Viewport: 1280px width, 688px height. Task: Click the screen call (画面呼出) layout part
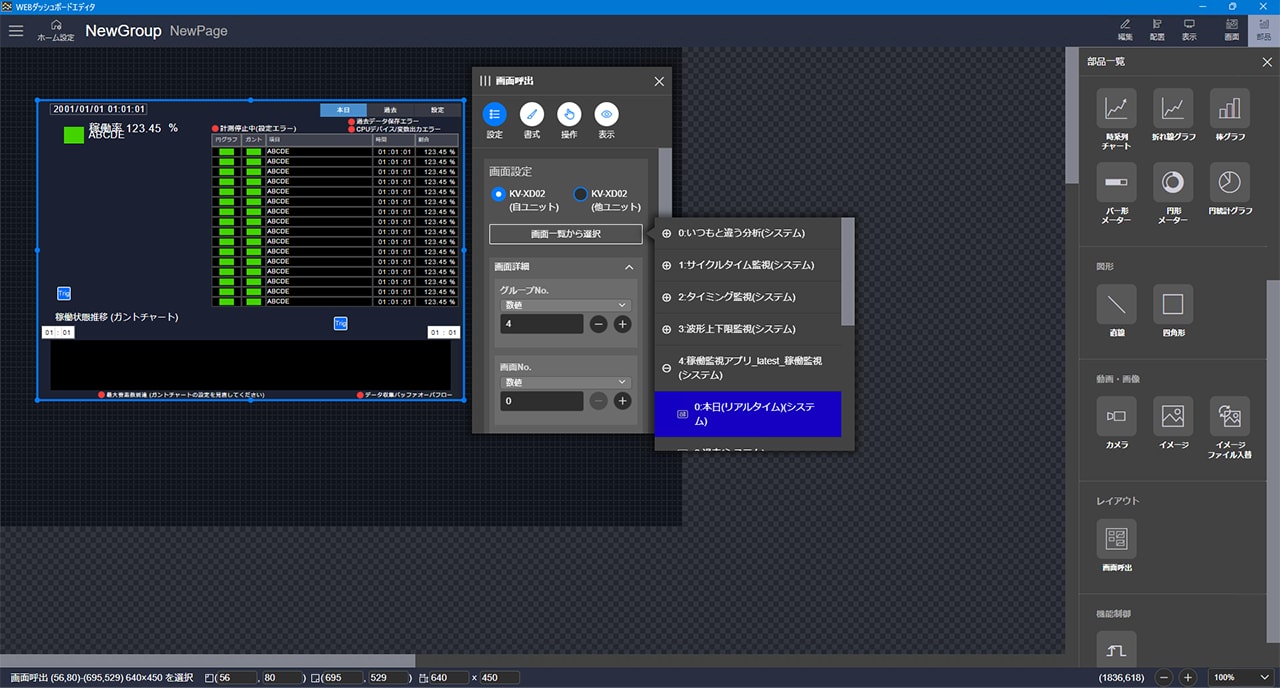pyautogui.click(x=1116, y=539)
